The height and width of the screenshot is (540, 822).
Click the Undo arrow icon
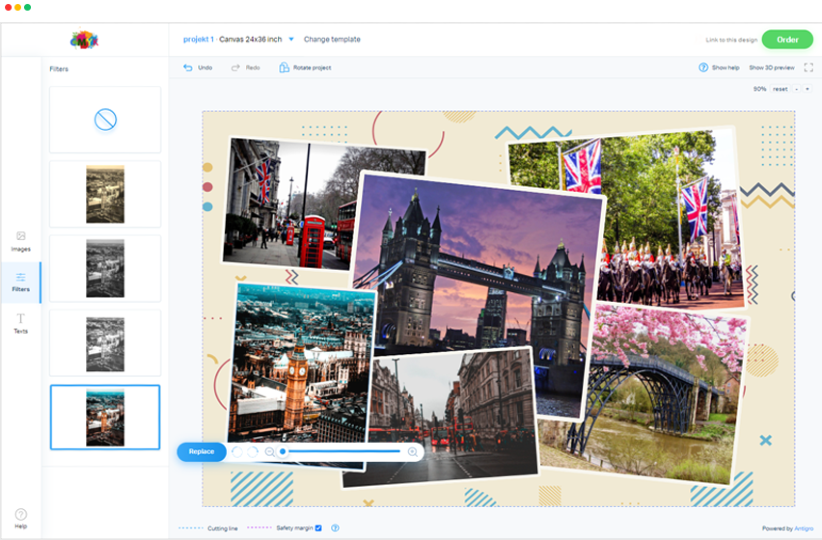tap(187, 68)
